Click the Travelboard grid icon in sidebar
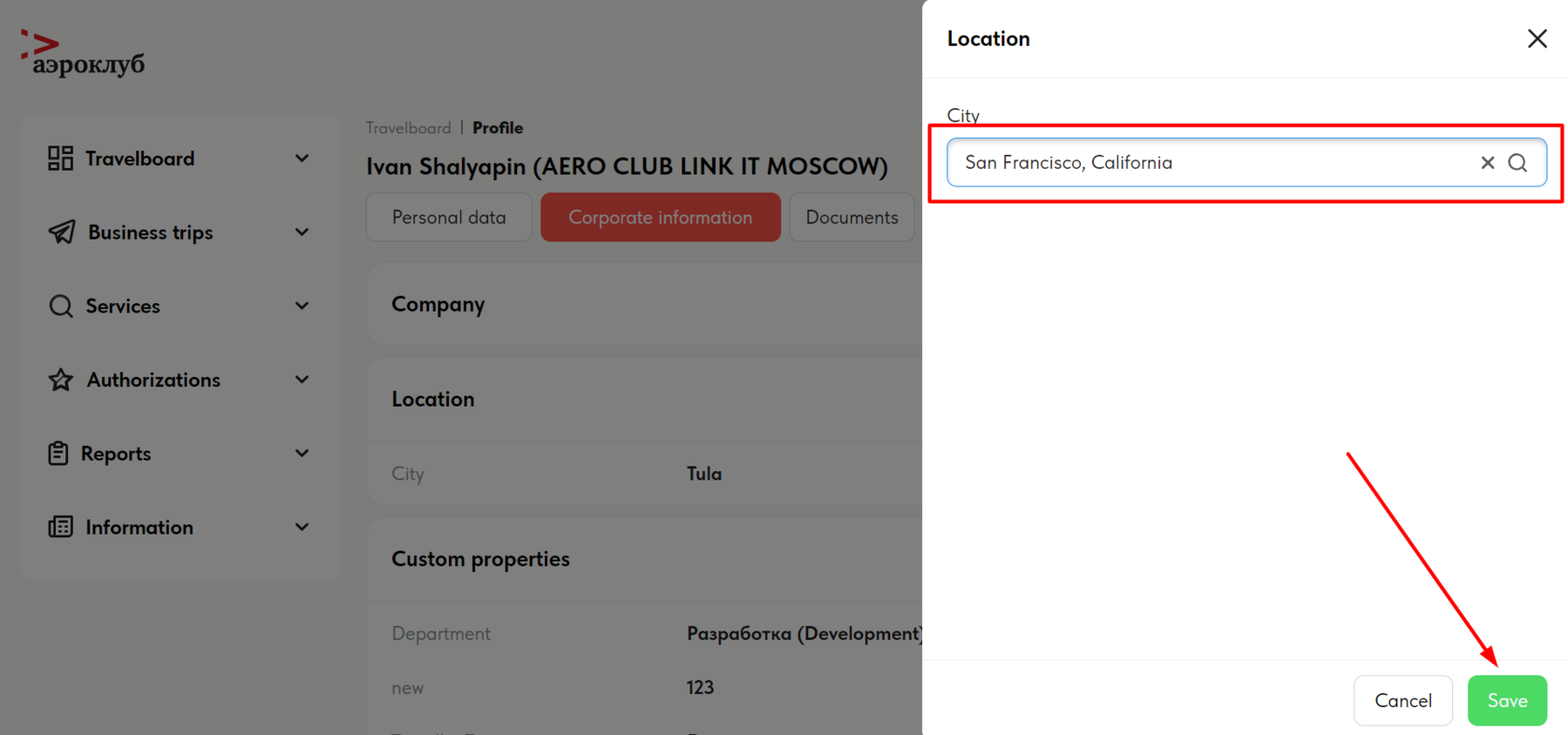 pos(61,159)
